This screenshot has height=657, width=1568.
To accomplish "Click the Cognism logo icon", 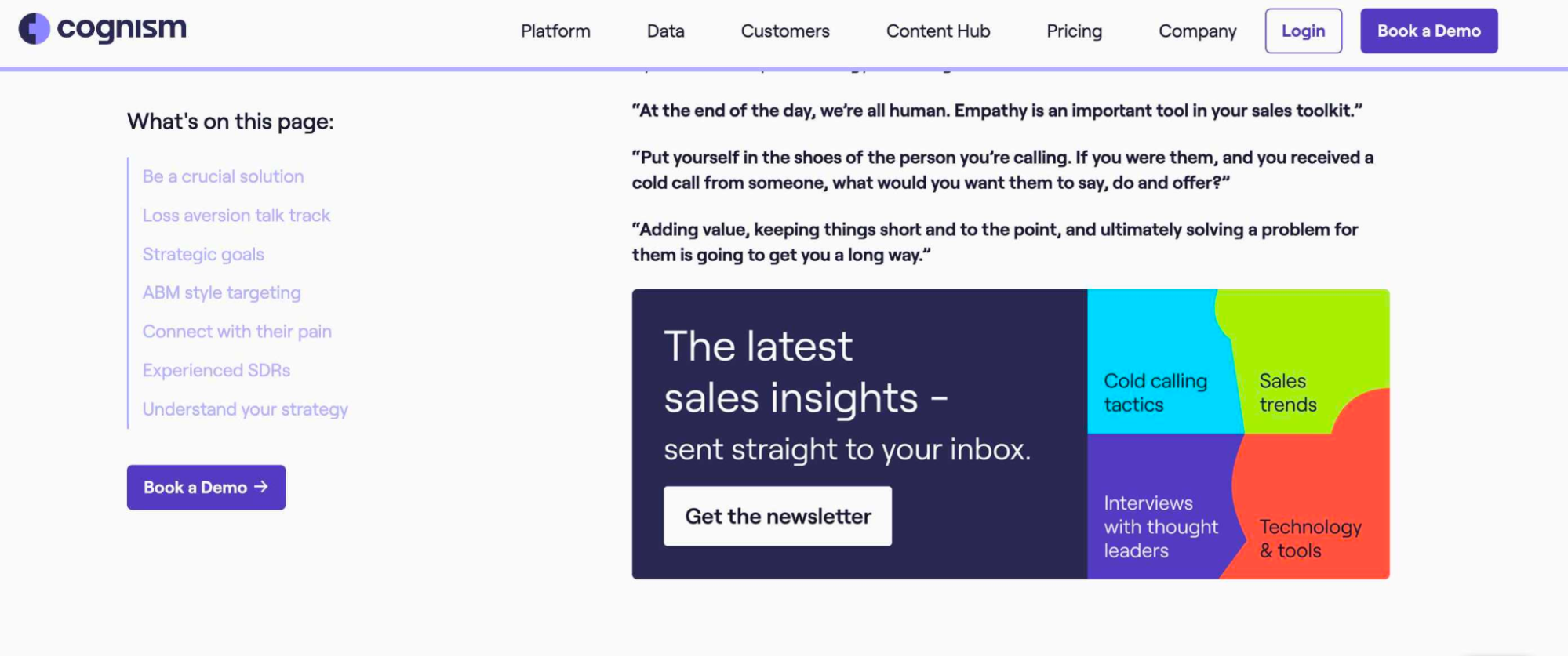I will 35,29.
